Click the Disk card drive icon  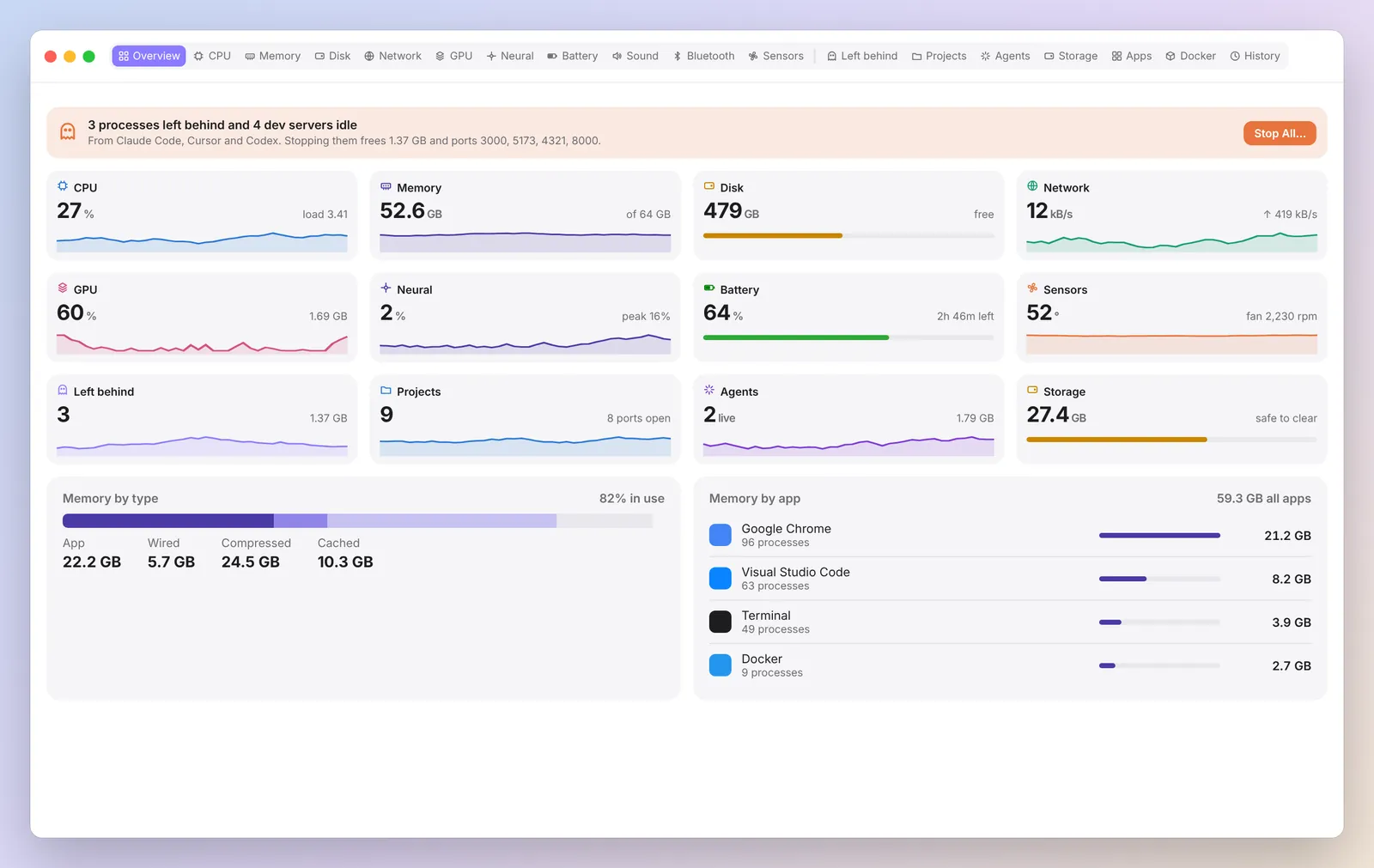tap(709, 186)
